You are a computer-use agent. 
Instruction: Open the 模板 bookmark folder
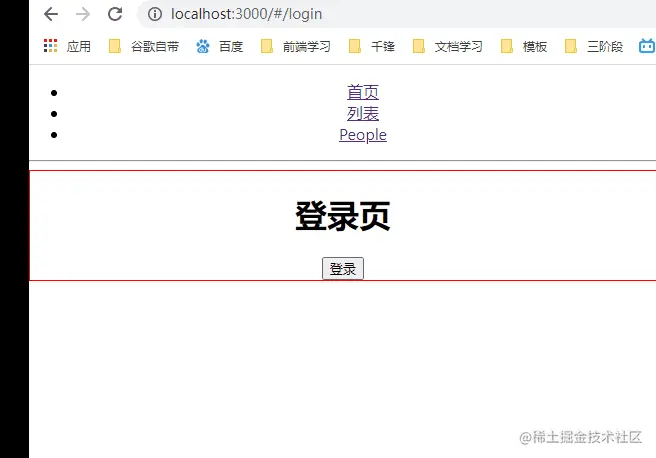[524, 46]
